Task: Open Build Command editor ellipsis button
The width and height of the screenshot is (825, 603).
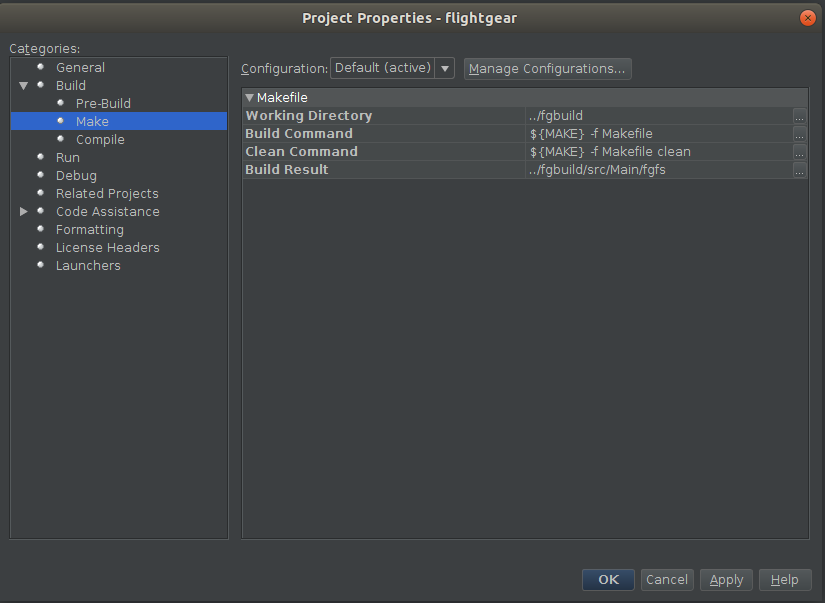Action: (799, 134)
